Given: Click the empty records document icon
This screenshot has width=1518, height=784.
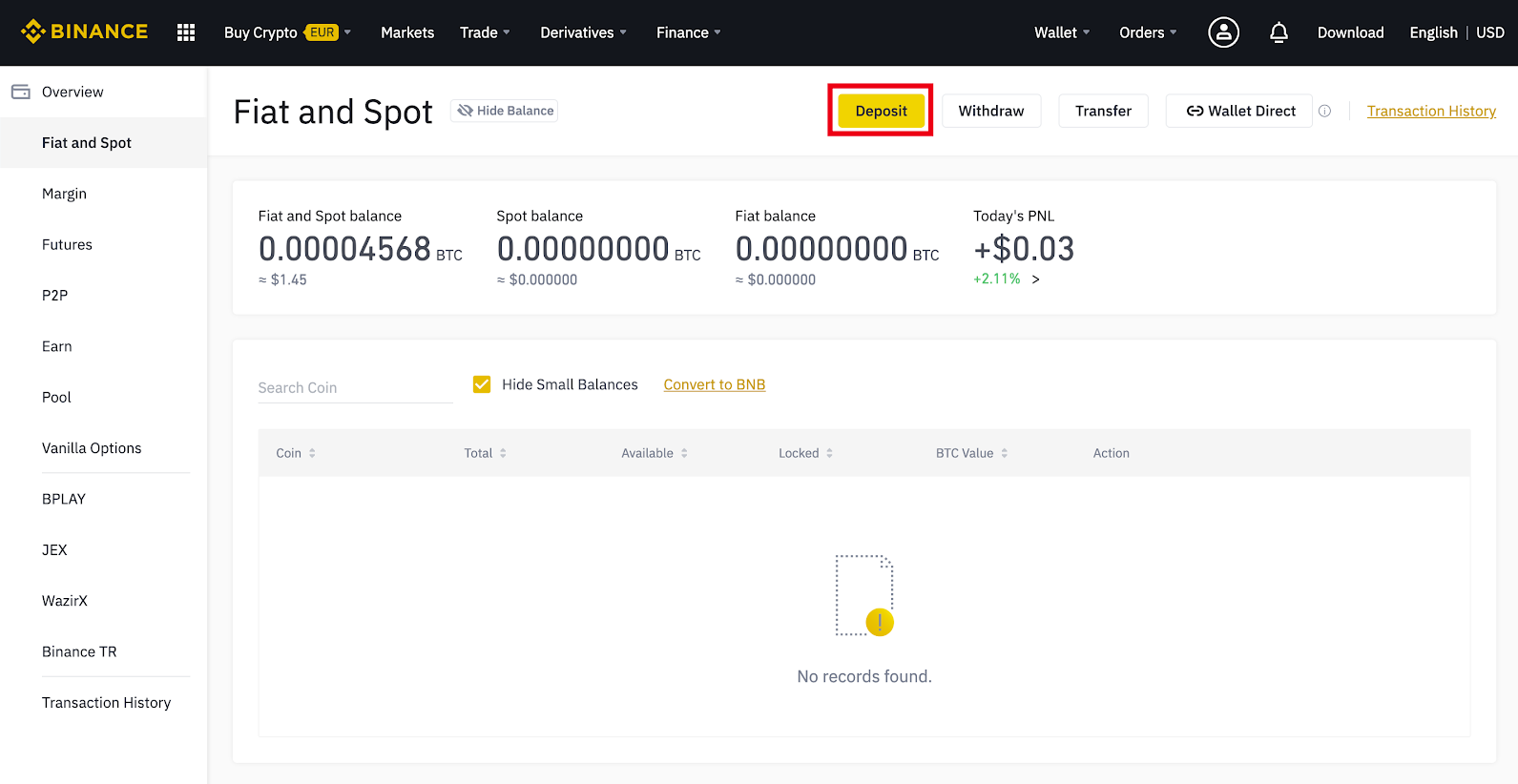Looking at the screenshot, I should [x=864, y=595].
